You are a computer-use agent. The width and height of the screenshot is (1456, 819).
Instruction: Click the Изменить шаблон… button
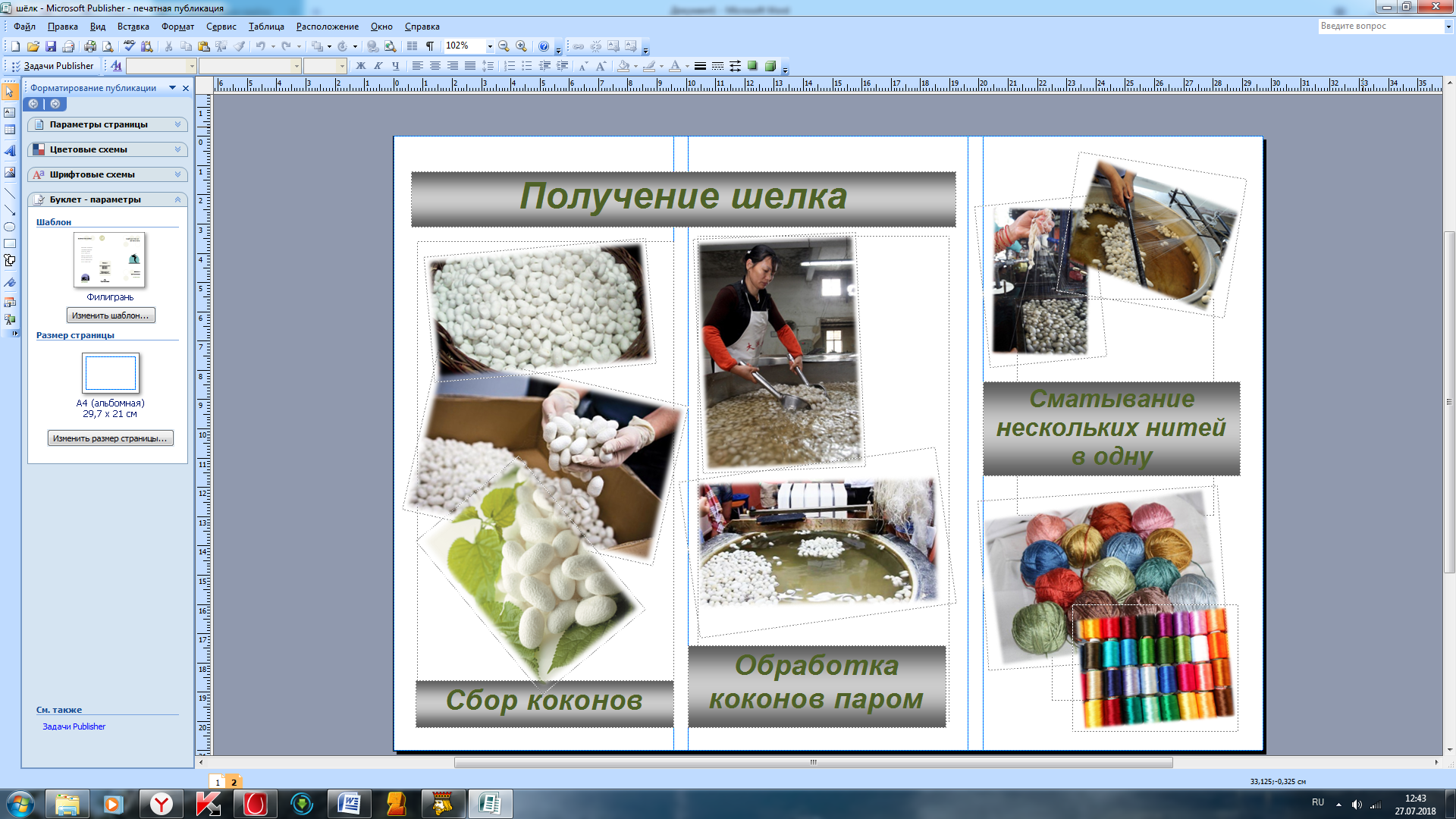click(x=111, y=315)
